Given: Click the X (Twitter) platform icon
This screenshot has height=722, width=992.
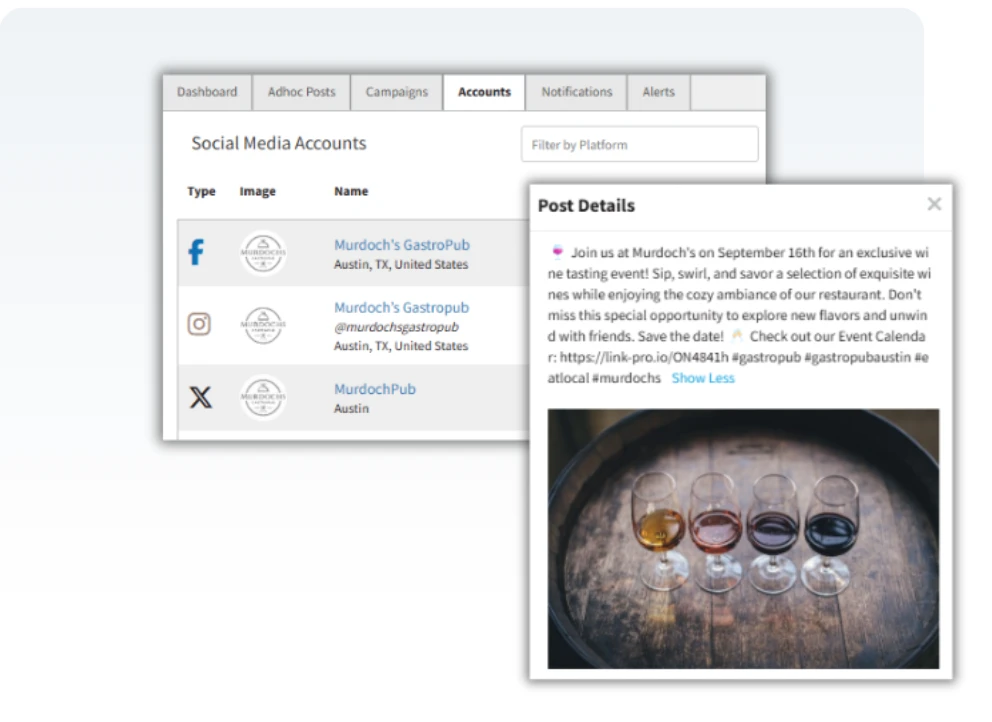Looking at the screenshot, I should click(x=201, y=398).
